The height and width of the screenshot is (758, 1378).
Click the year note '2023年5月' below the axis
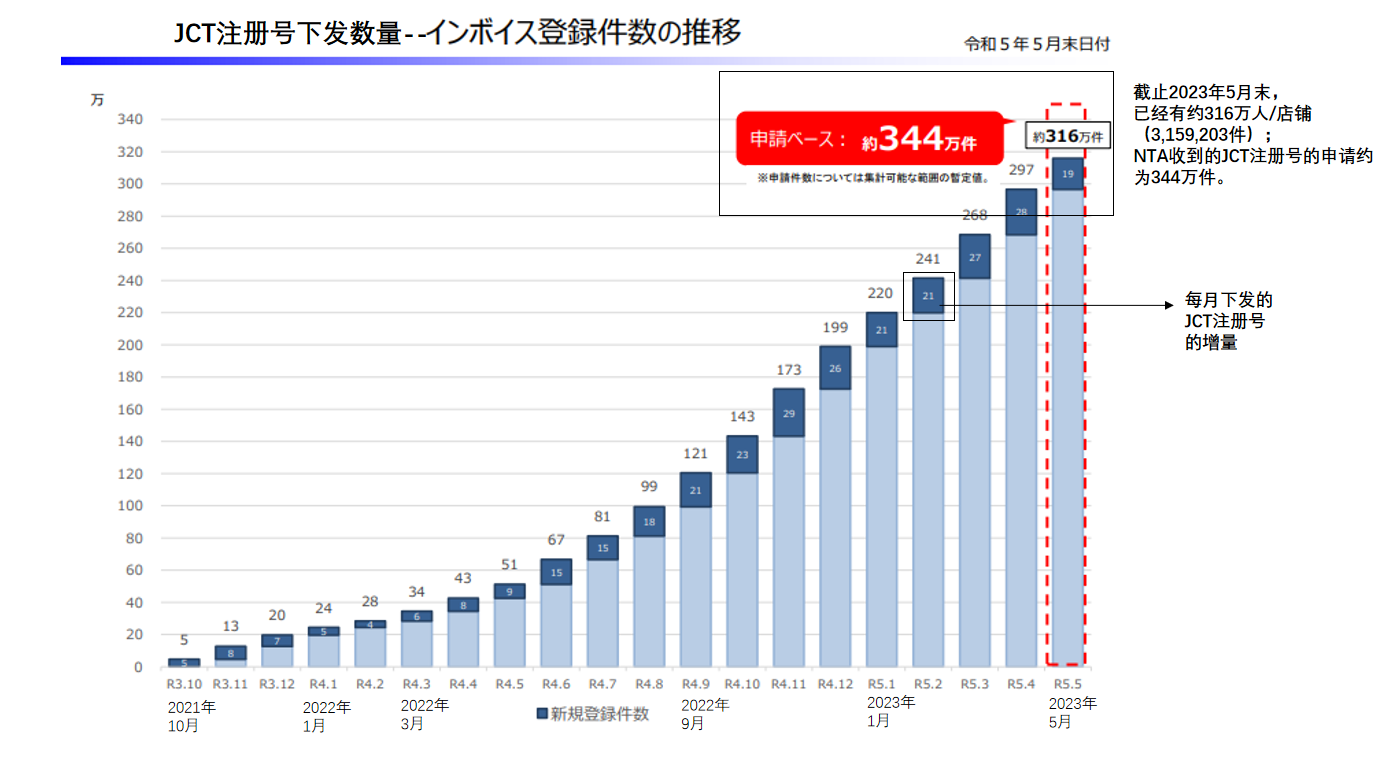coord(1073,712)
